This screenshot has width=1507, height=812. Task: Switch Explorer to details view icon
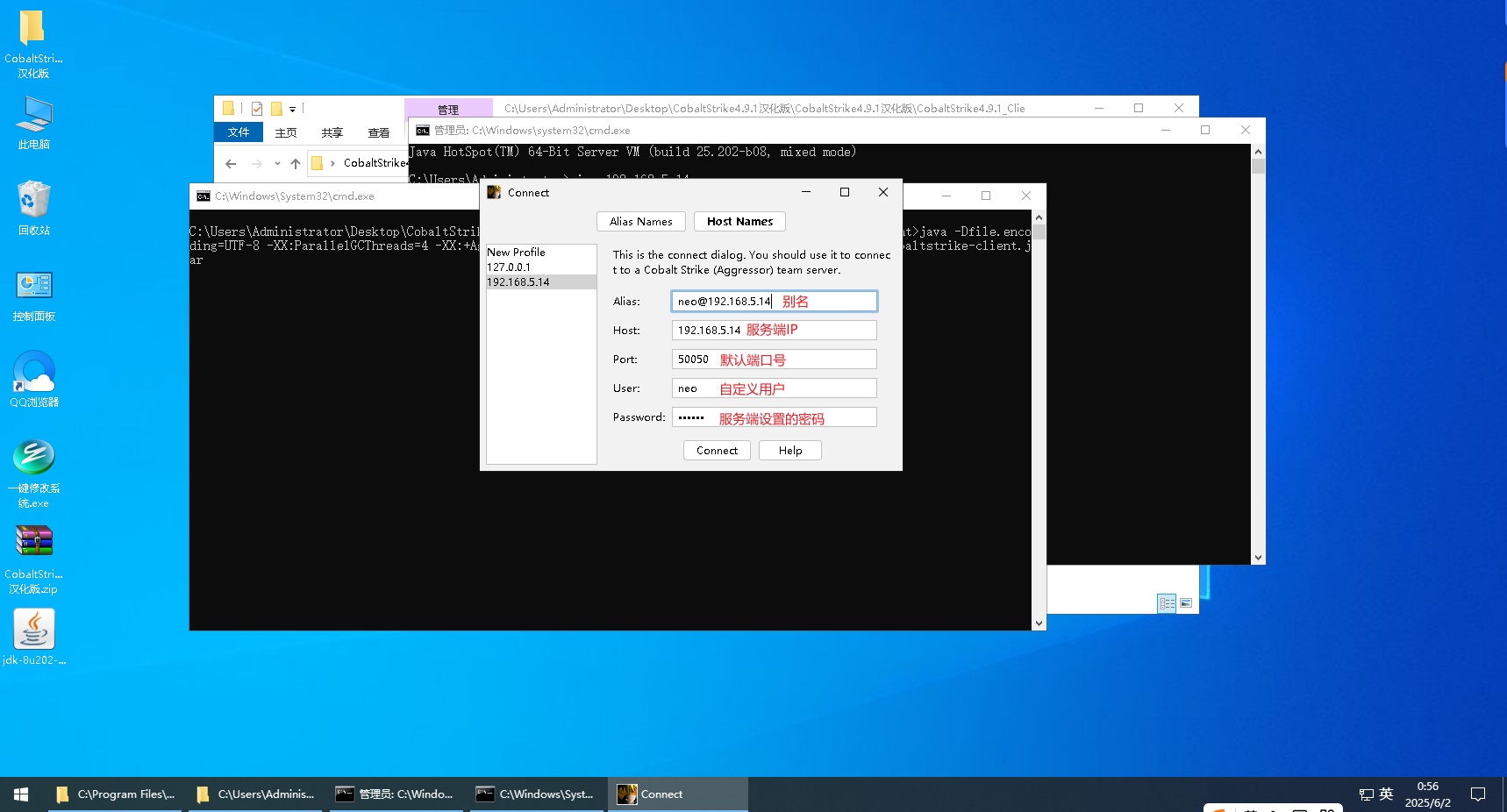1167,603
